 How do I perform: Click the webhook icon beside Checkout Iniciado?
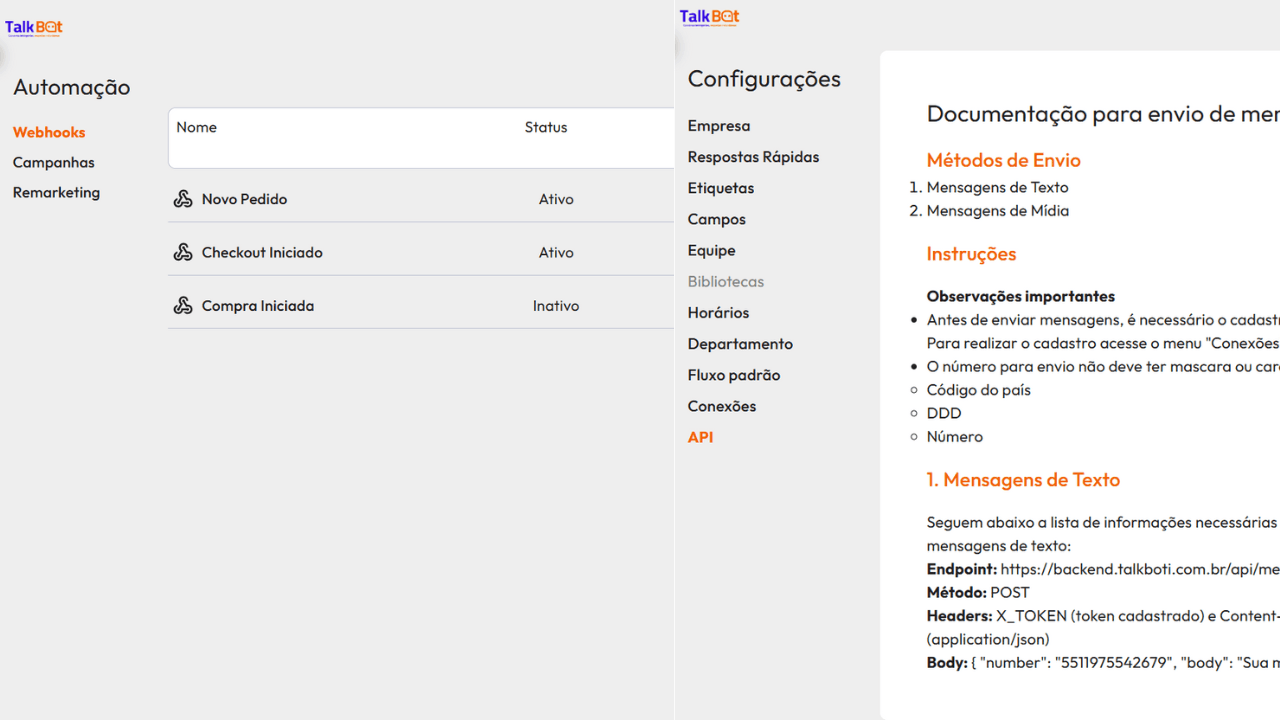[183, 252]
